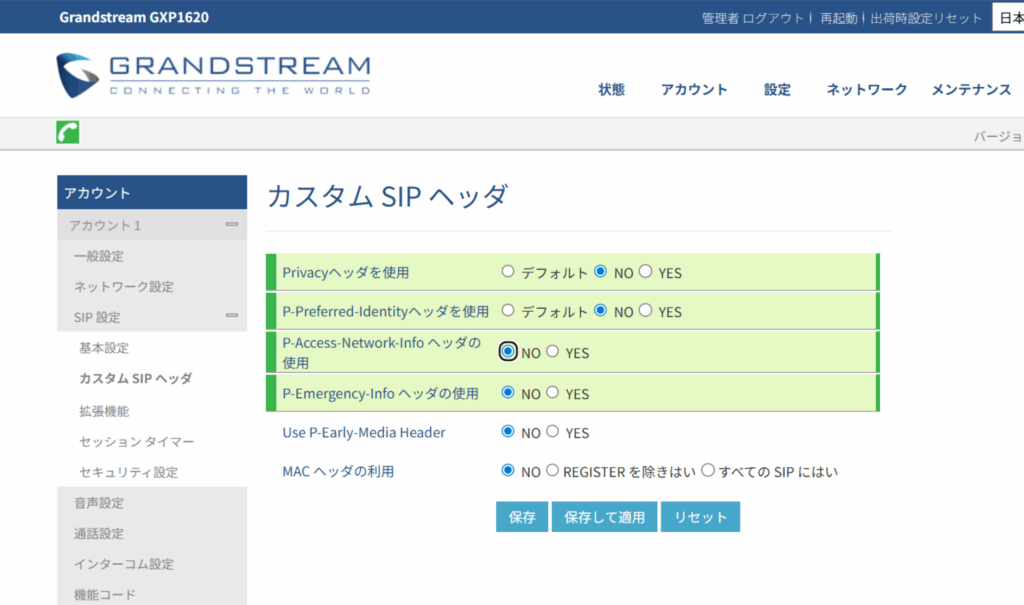
Task: Open the ネットワーク menu
Action: coord(866,89)
